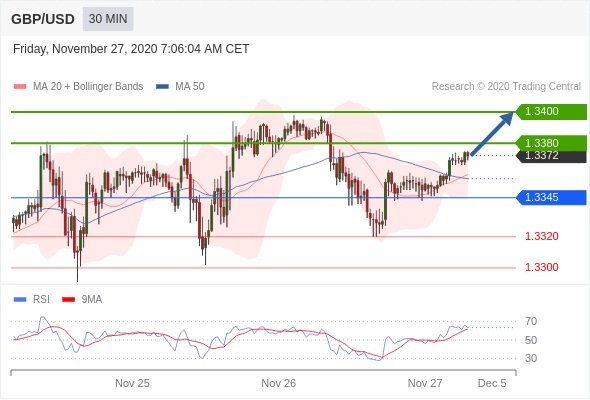The width and height of the screenshot is (590, 400).
Task: Click the red 1.3300 support label
Action: pyautogui.click(x=542, y=268)
